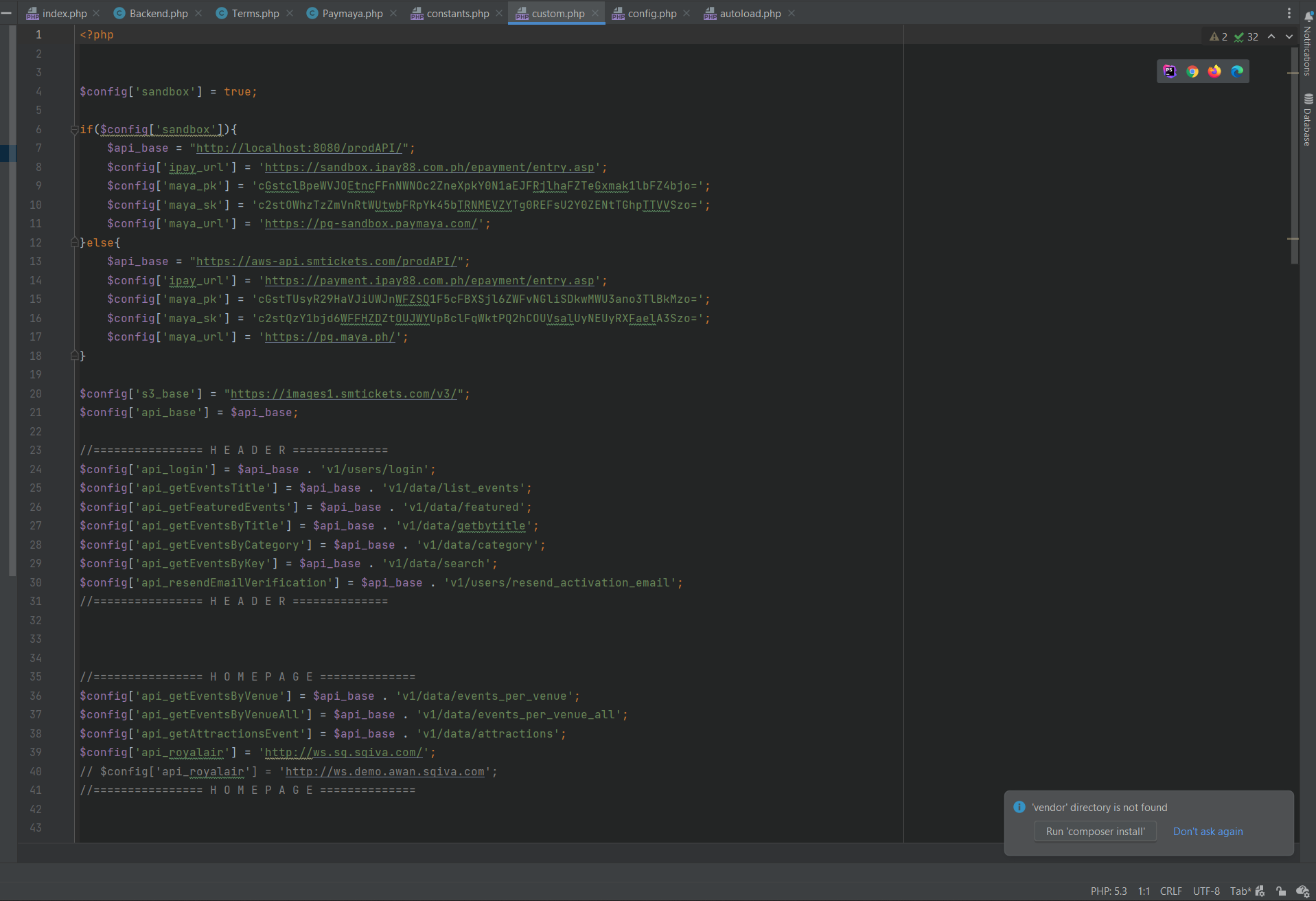The width and height of the screenshot is (1316, 901).
Task: Jump to previous highlighted error arrow
Action: coord(1271,37)
